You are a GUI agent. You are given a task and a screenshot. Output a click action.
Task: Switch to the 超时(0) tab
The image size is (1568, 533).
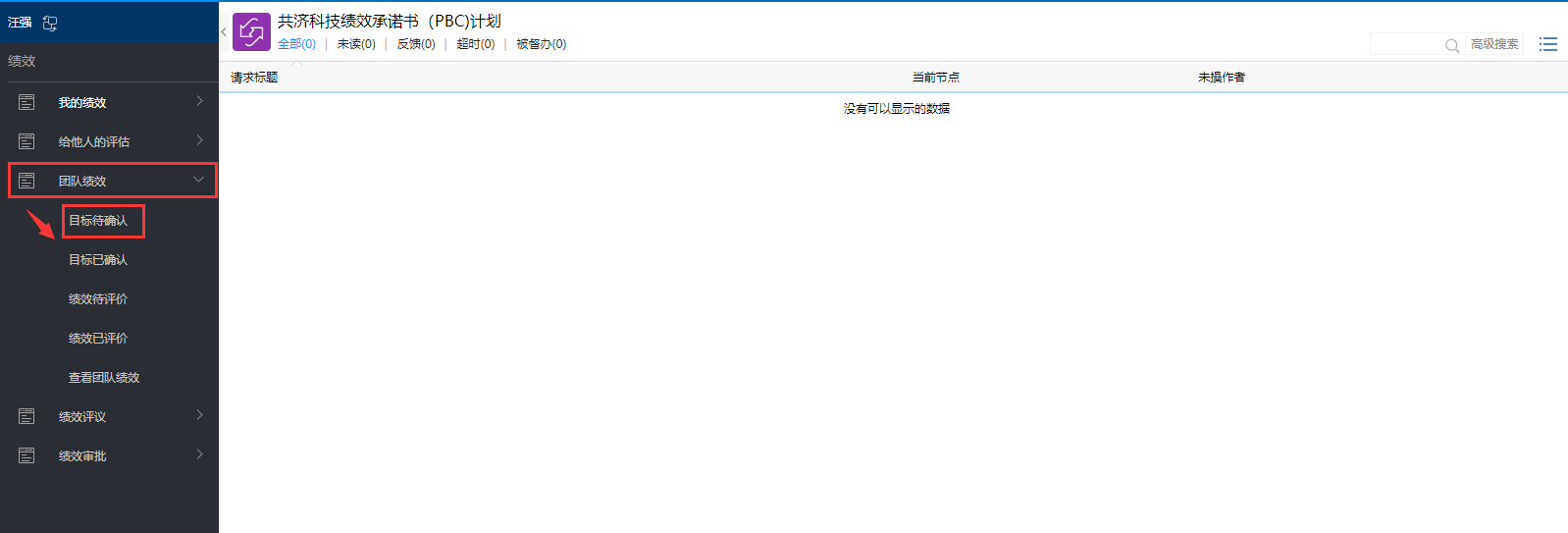(x=475, y=44)
